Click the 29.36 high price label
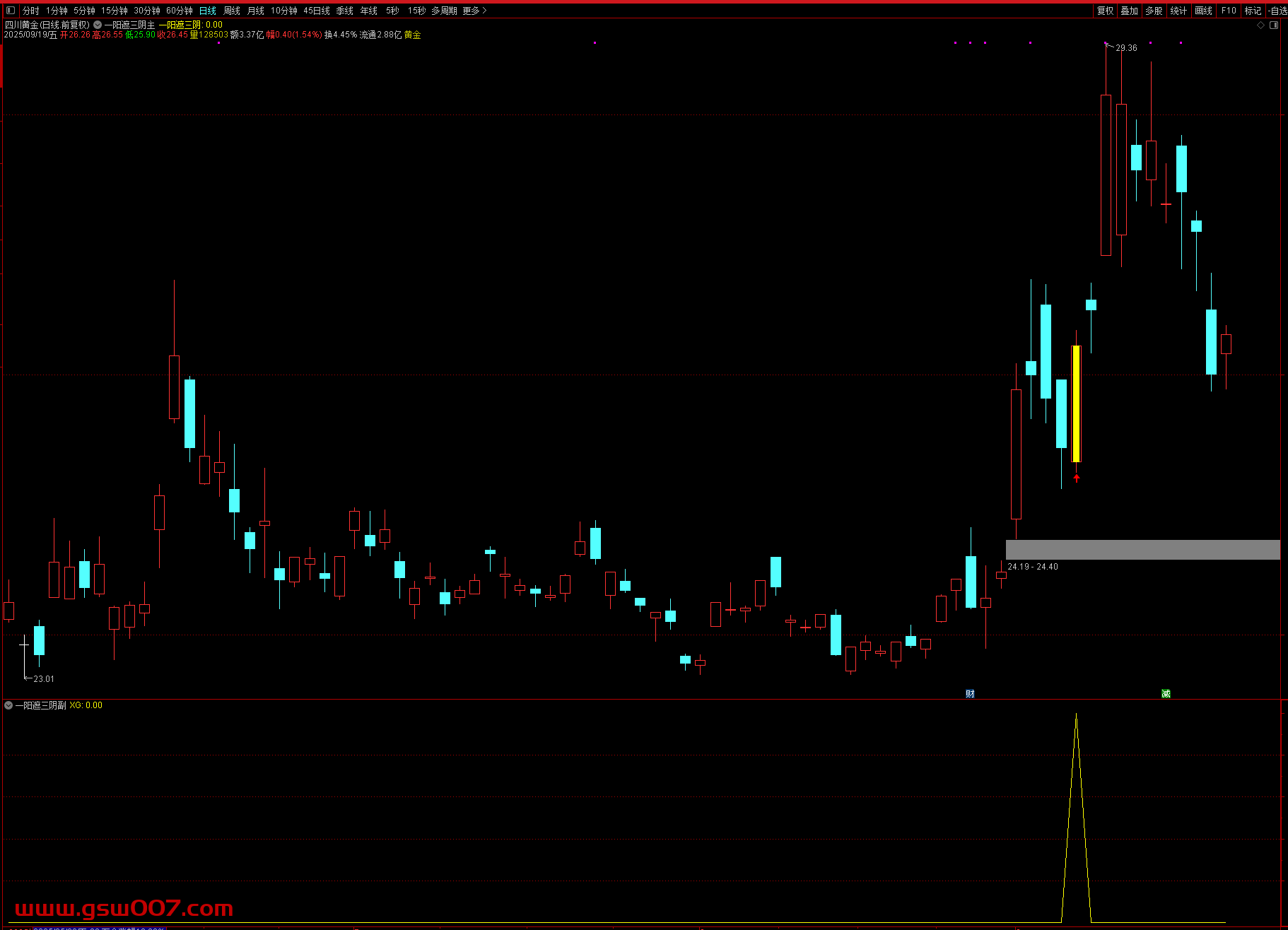This screenshot has height=930, width=1288. 1126,48
